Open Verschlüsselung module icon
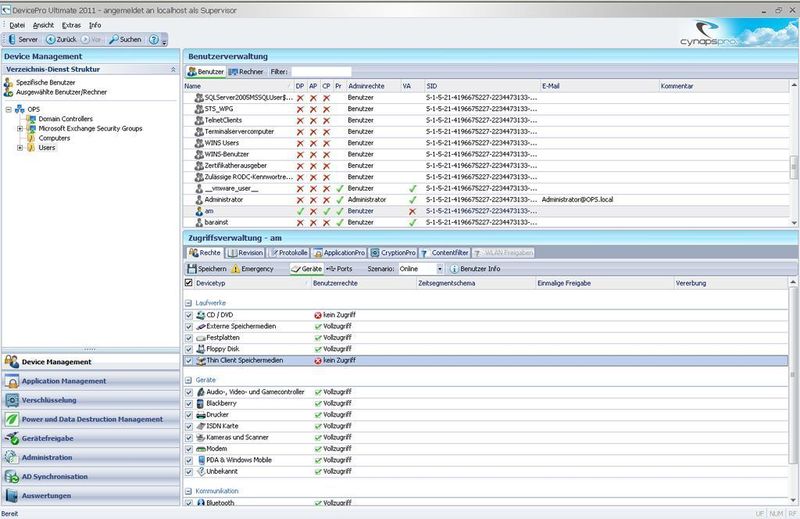The image size is (800, 519). pos(11,400)
